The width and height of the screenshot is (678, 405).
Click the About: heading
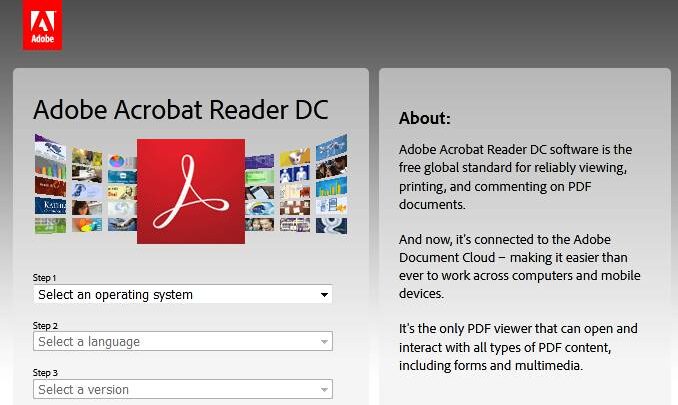(x=425, y=118)
